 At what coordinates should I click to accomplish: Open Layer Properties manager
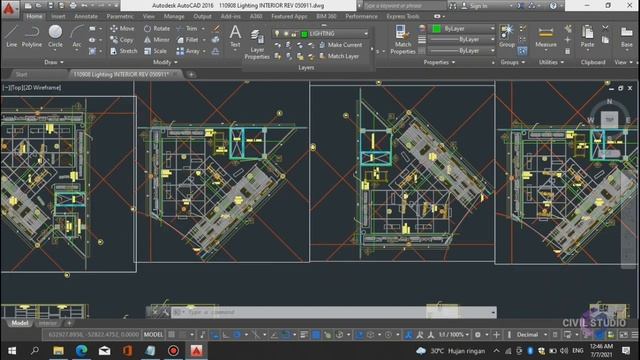click(257, 44)
